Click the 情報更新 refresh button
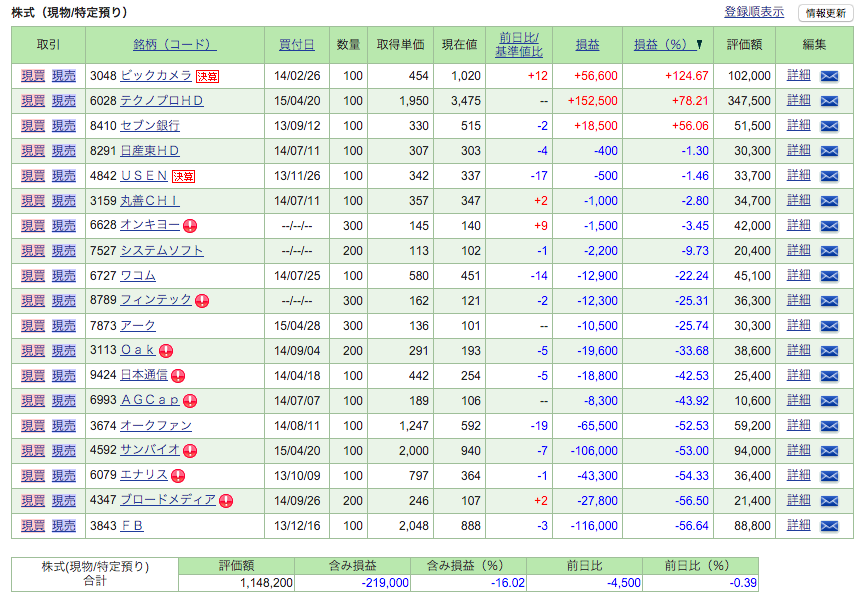The image size is (862, 600). [826, 13]
